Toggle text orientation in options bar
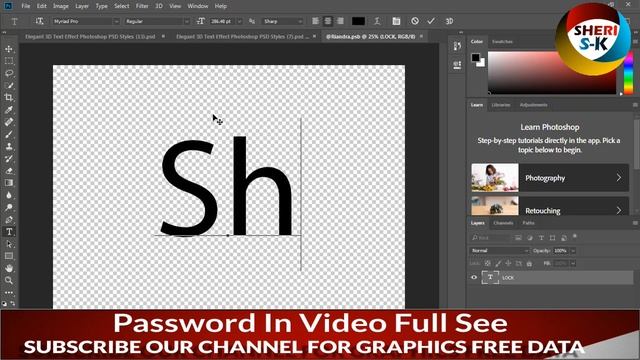640x360 pixels. coord(39,21)
